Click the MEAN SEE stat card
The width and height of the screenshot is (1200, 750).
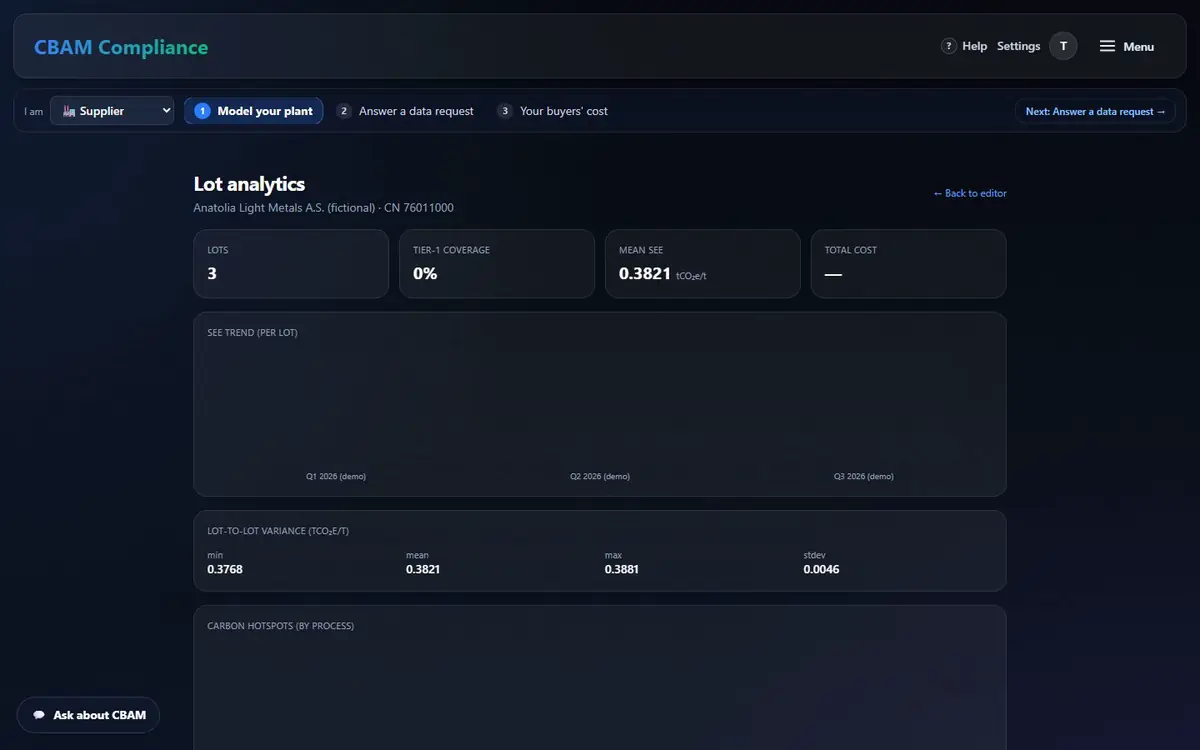coord(703,264)
